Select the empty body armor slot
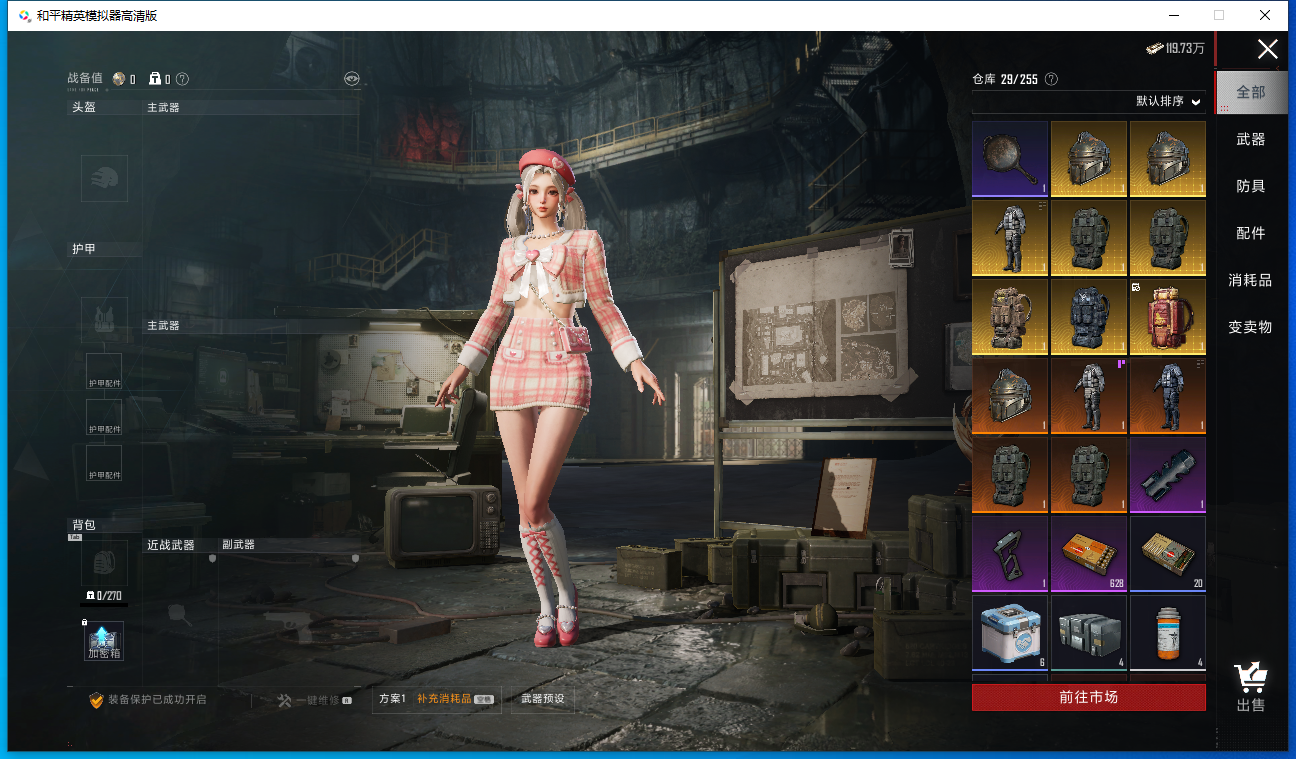This screenshot has width=1296, height=759. (x=104, y=320)
